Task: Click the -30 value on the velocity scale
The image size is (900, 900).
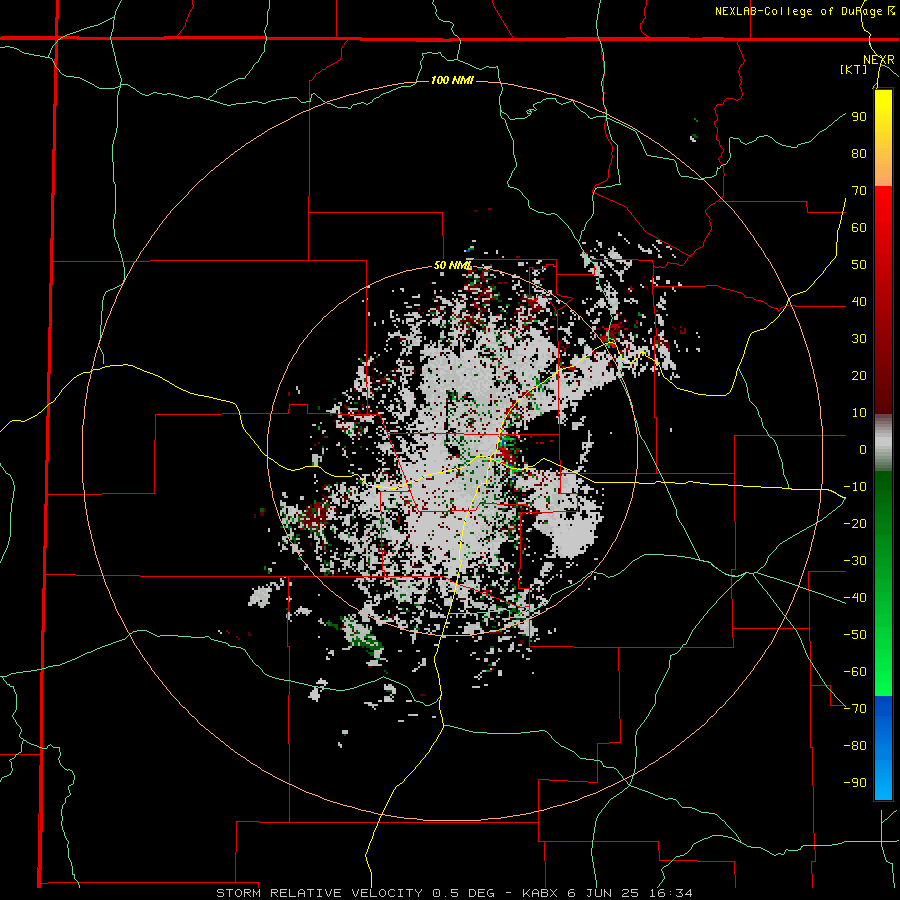Action: point(855,561)
